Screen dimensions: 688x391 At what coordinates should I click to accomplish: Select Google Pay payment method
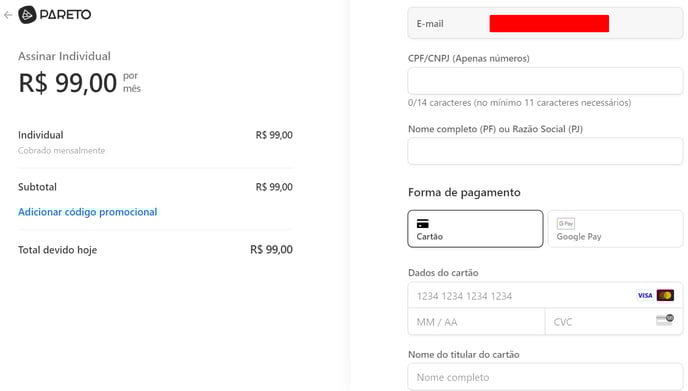pyautogui.click(x=615, y=229)
